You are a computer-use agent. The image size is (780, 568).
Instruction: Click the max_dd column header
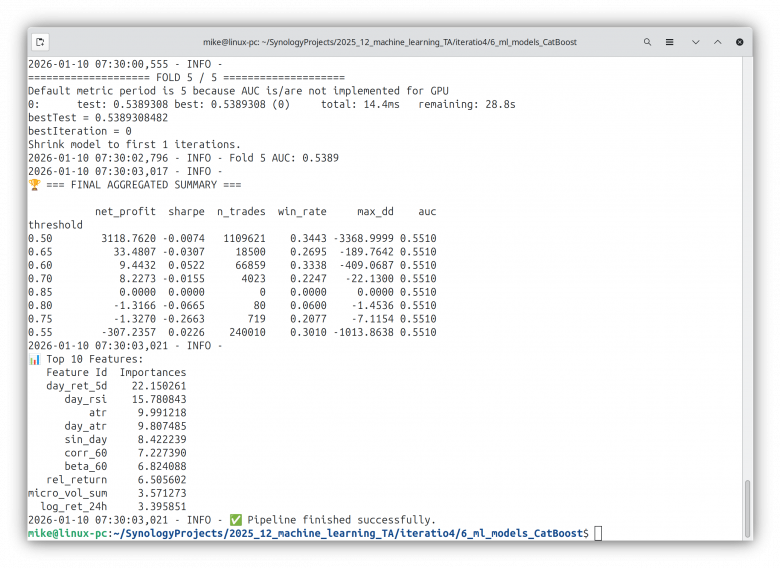(x=372, y=212)
